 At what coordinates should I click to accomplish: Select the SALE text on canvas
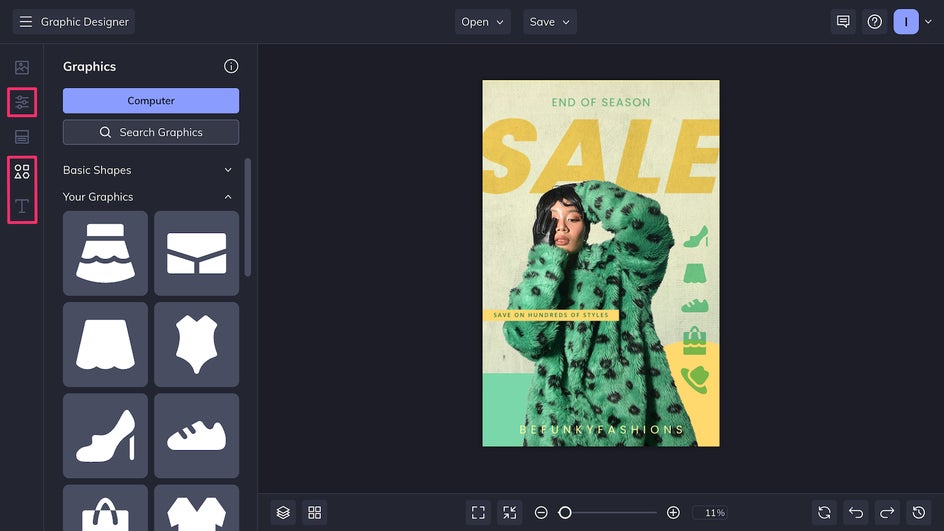click(601, 157)
